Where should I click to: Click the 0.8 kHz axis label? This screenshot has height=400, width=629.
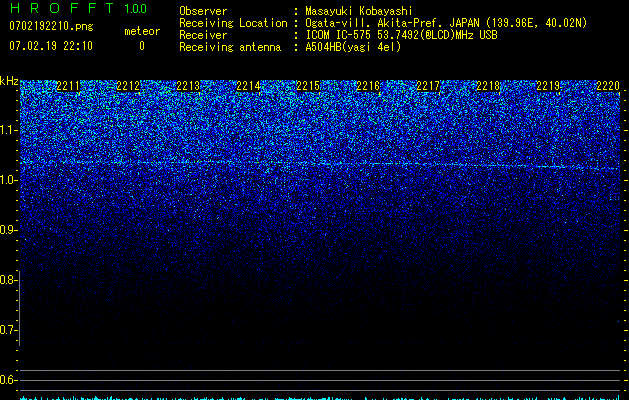pyautogui.click(x=8, y=280)
